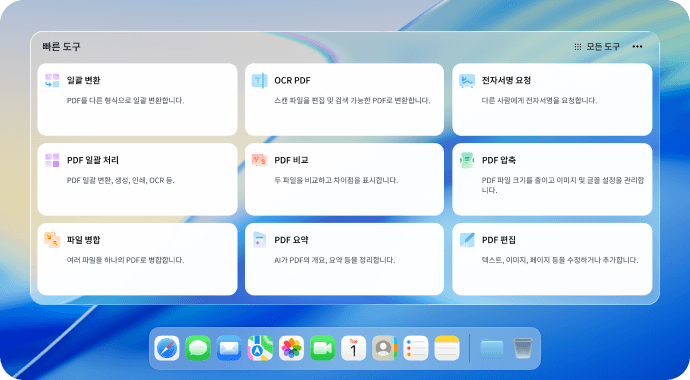This screenshot has width=690, height=380.
Task: Click the description under 전자서명 요청
Action: click(539, 101)
